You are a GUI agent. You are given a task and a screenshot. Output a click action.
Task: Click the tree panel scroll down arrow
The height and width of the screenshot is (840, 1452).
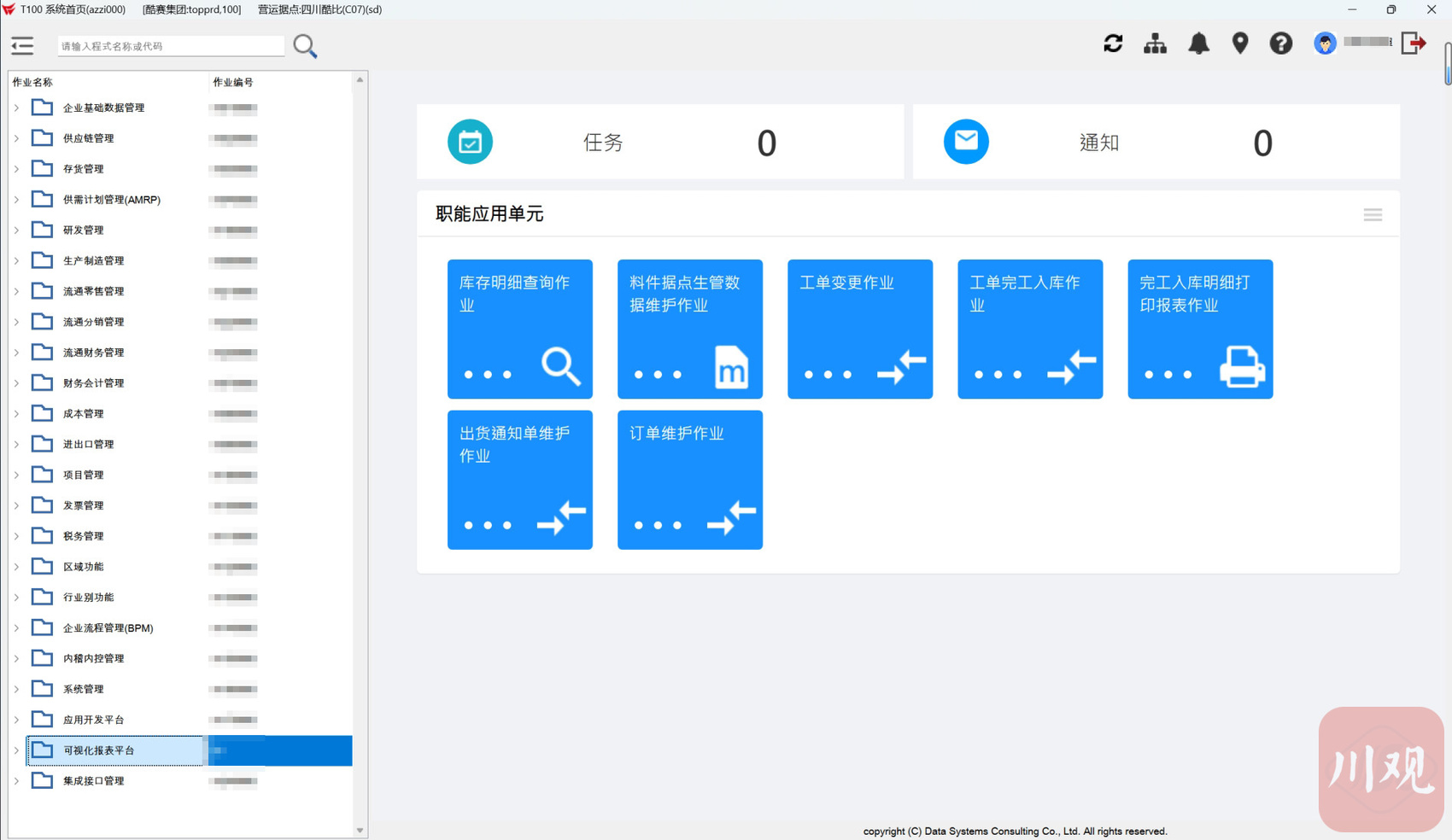pos(360,830)
